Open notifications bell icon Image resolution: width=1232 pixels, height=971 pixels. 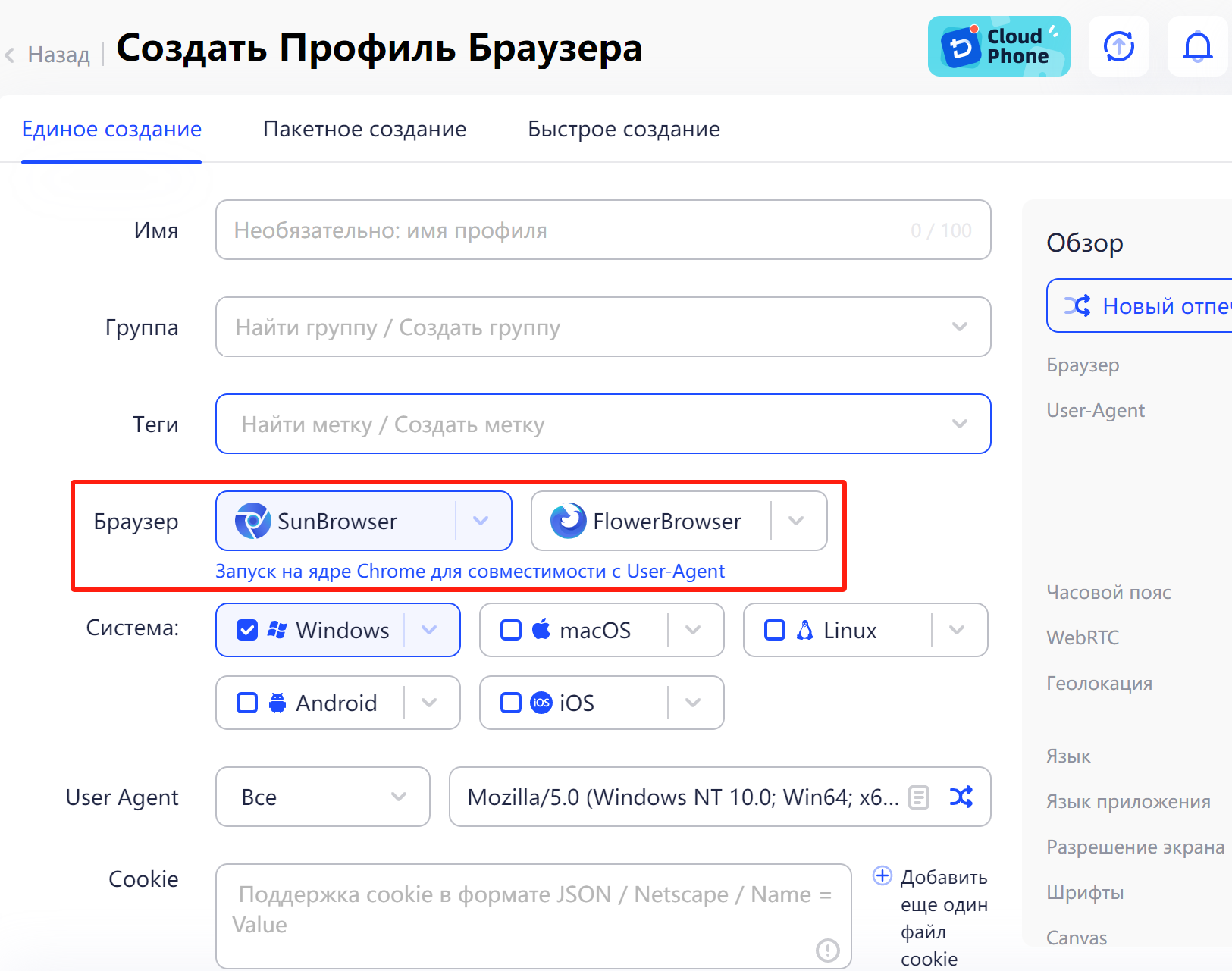click(x=1198, y=46)
